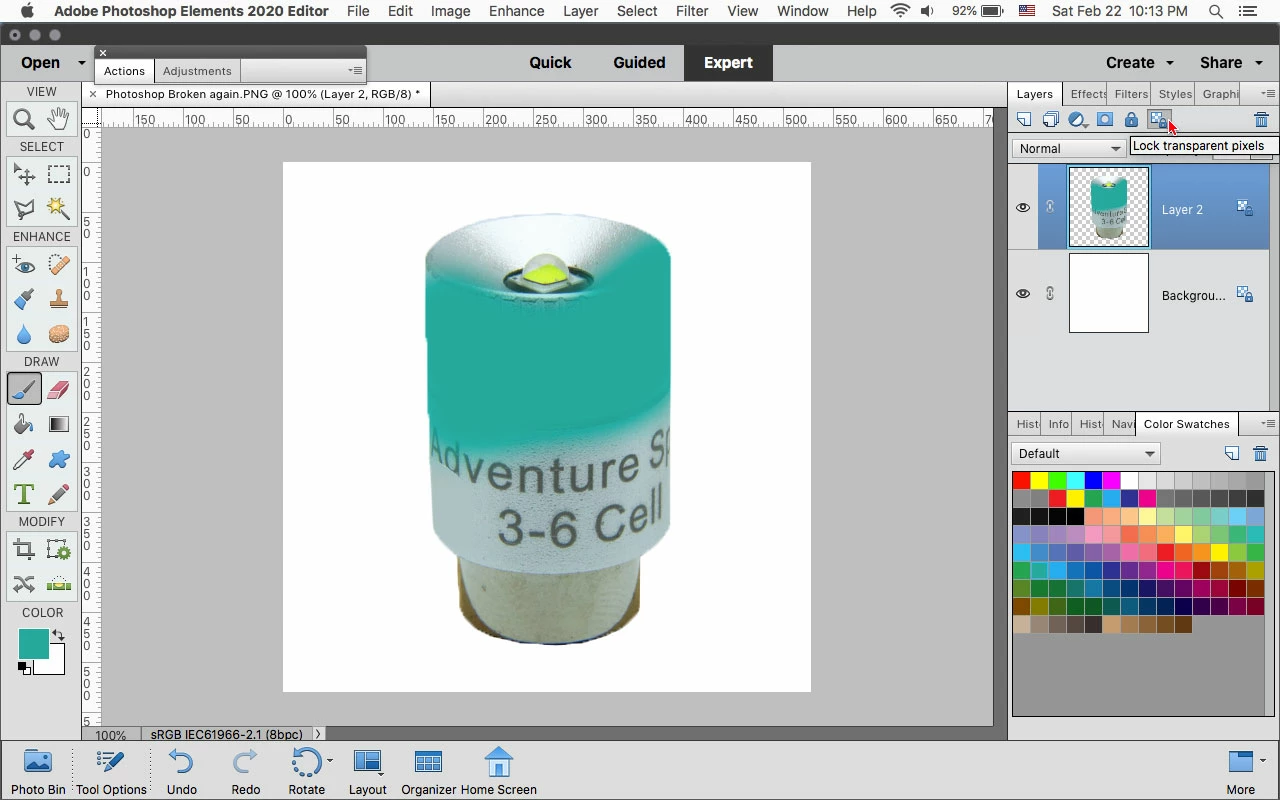Create a new layer in Layers panel
Viewport: 1280px width, 800px height.
1024,120
